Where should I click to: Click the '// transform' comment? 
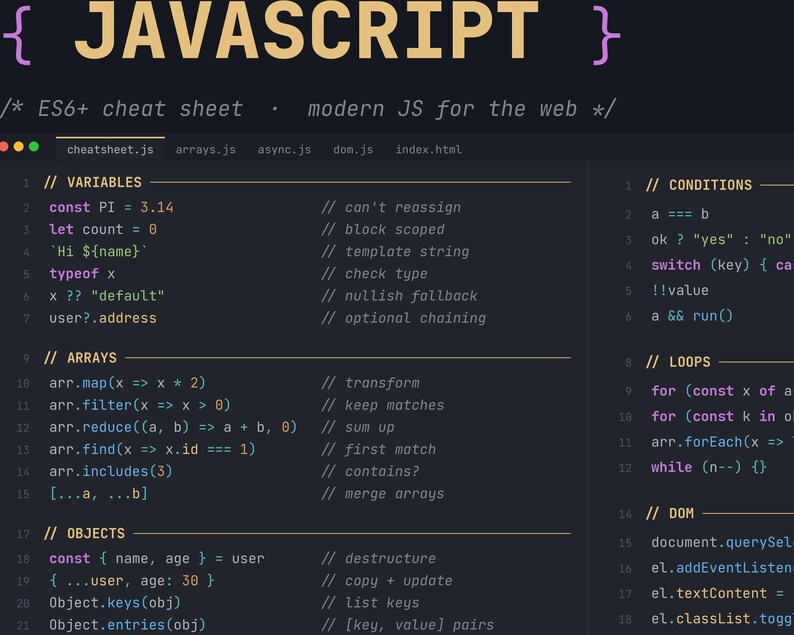pyautogui.click(x=371, y=383)
